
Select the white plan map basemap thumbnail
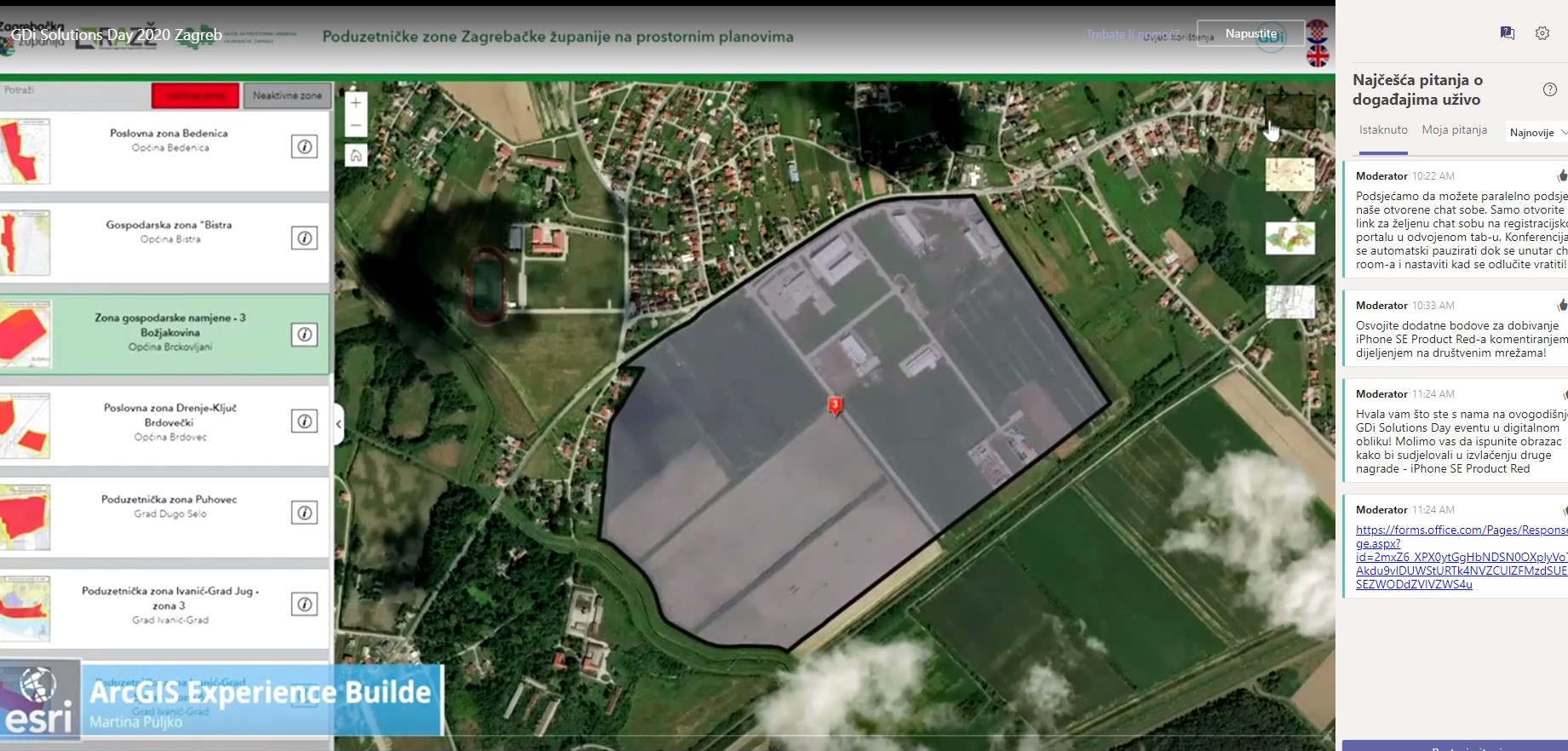click(1289, 301)
